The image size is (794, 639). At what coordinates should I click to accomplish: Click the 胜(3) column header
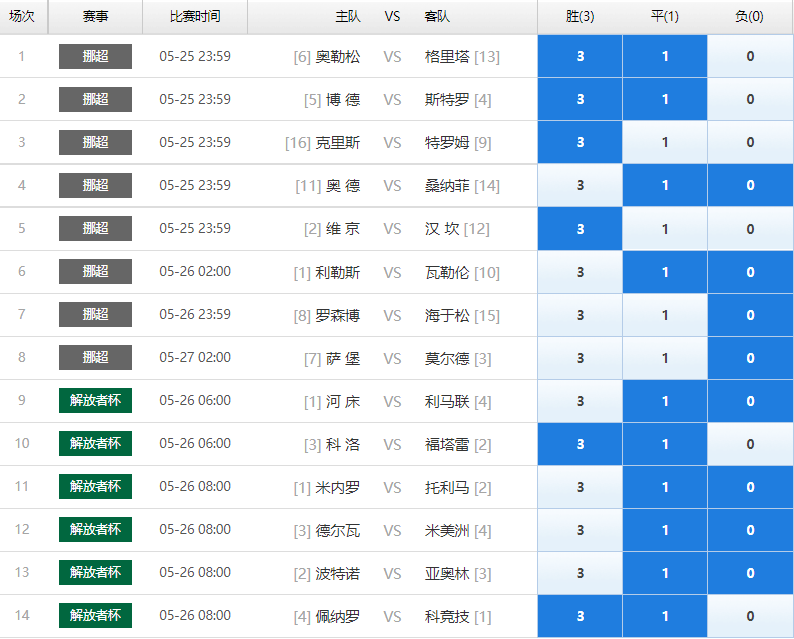580,17
